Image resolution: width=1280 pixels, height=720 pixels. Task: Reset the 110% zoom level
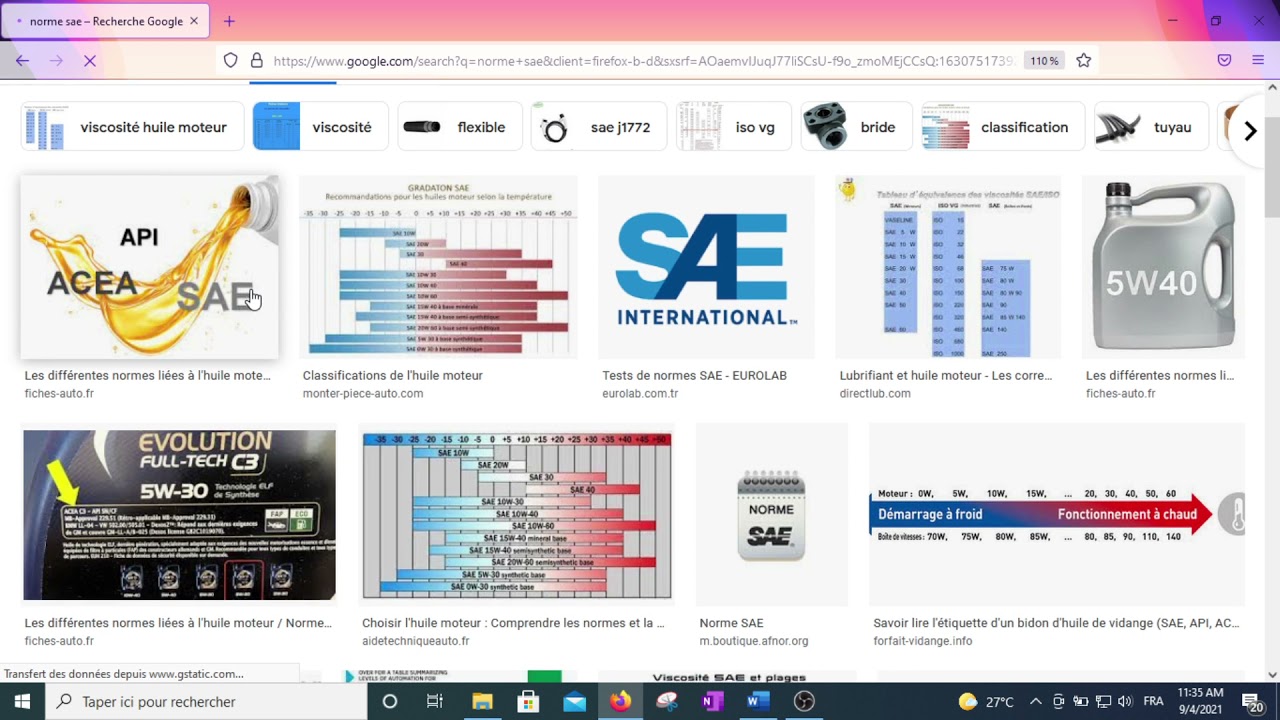(x=1044, y=61)
